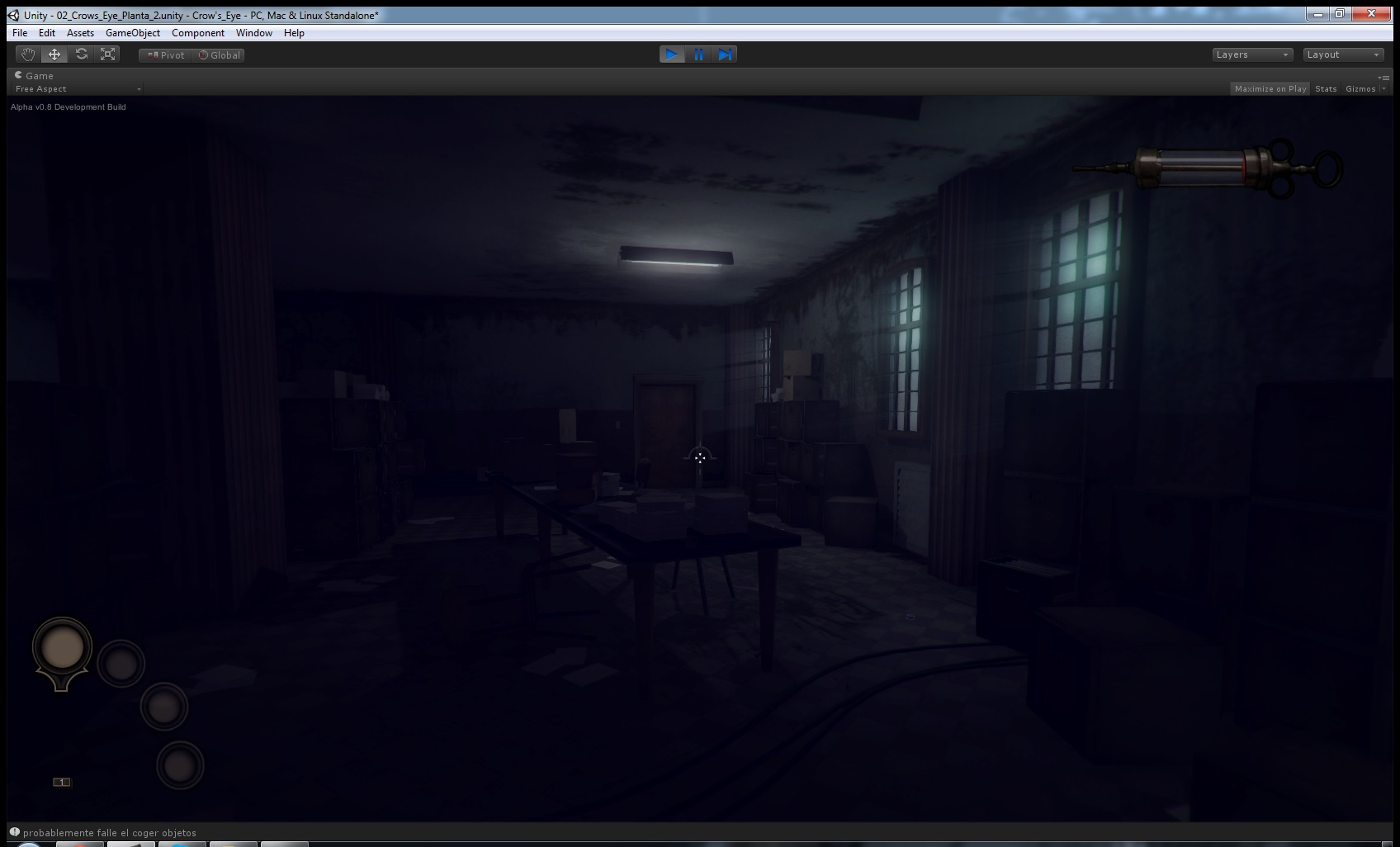Viewport: 1400px width, 847px height.
Task: Toggle Maximize on Play
Action: tap(1270, 89)
